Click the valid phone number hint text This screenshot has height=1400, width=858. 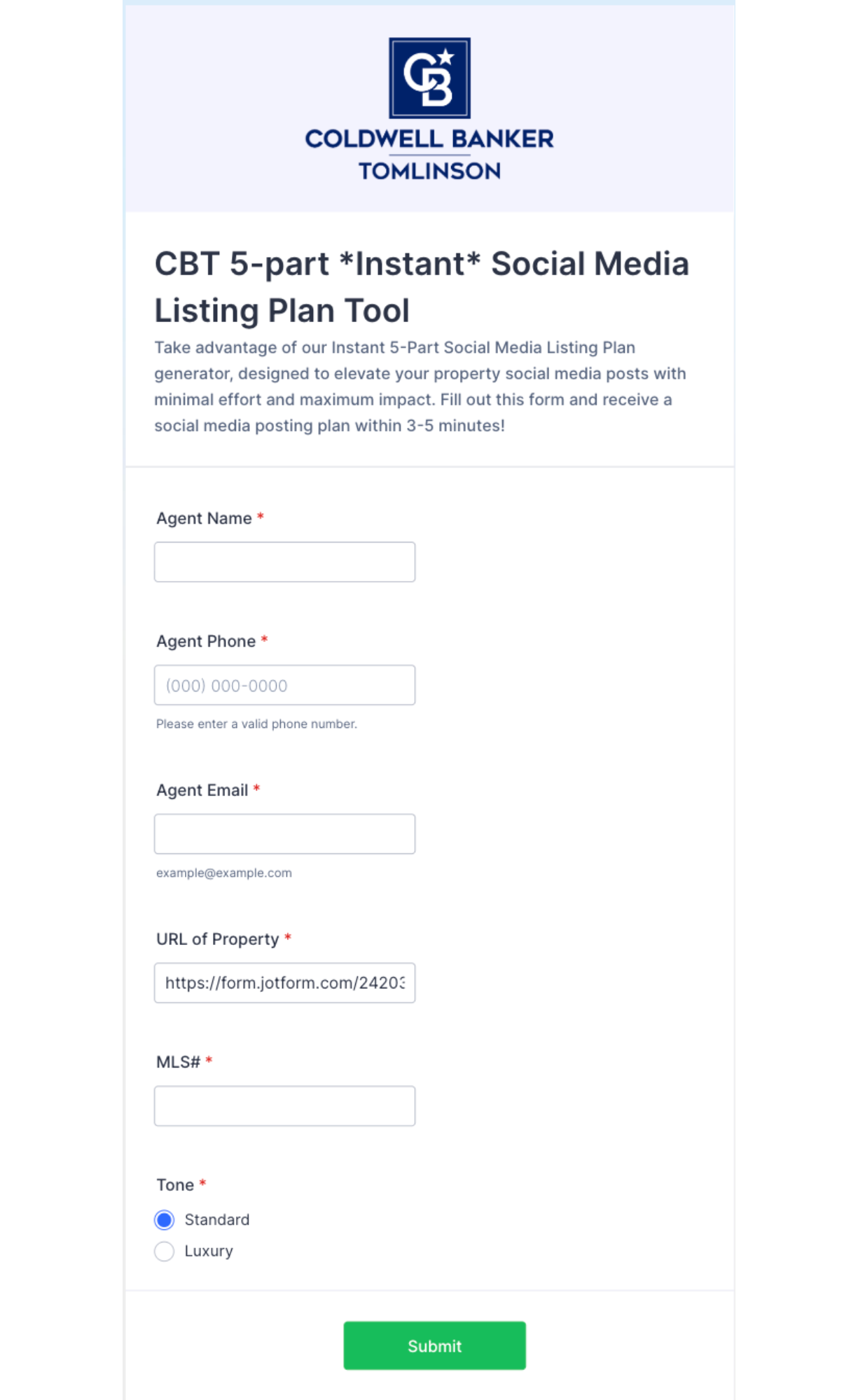pos(256,724)
